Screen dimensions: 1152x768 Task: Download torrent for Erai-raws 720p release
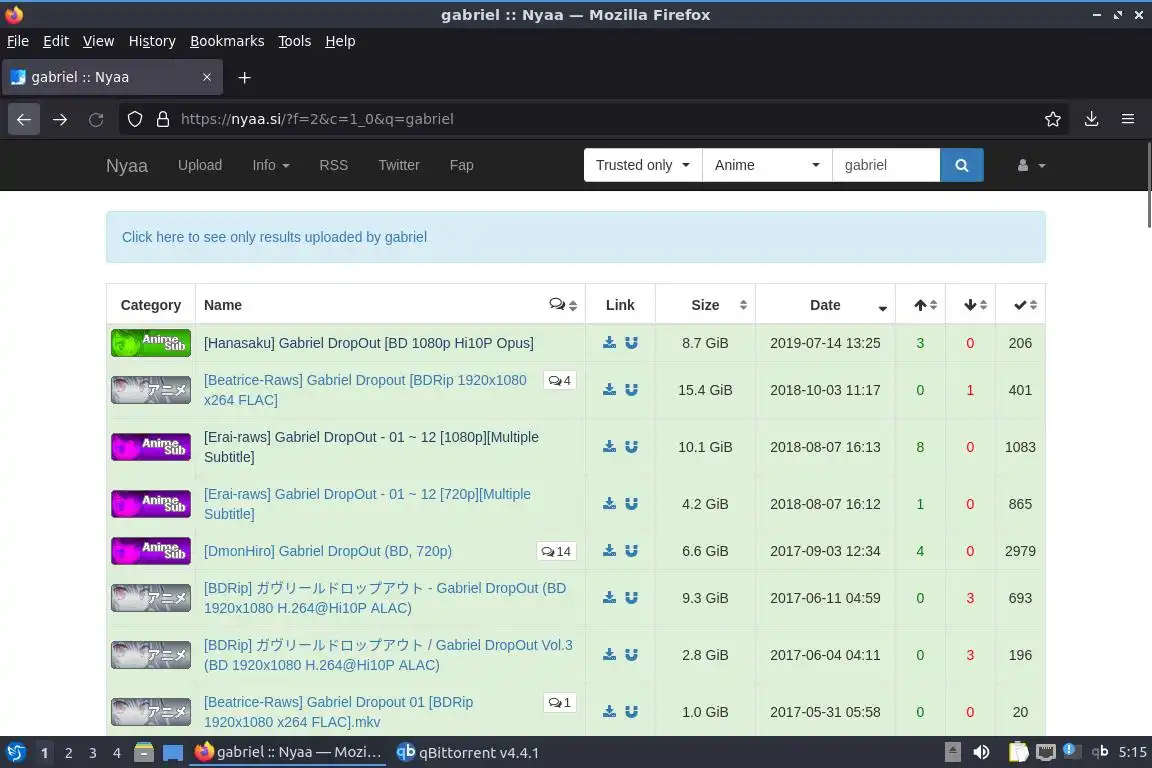pyautogui.click(x=609, y=503)
